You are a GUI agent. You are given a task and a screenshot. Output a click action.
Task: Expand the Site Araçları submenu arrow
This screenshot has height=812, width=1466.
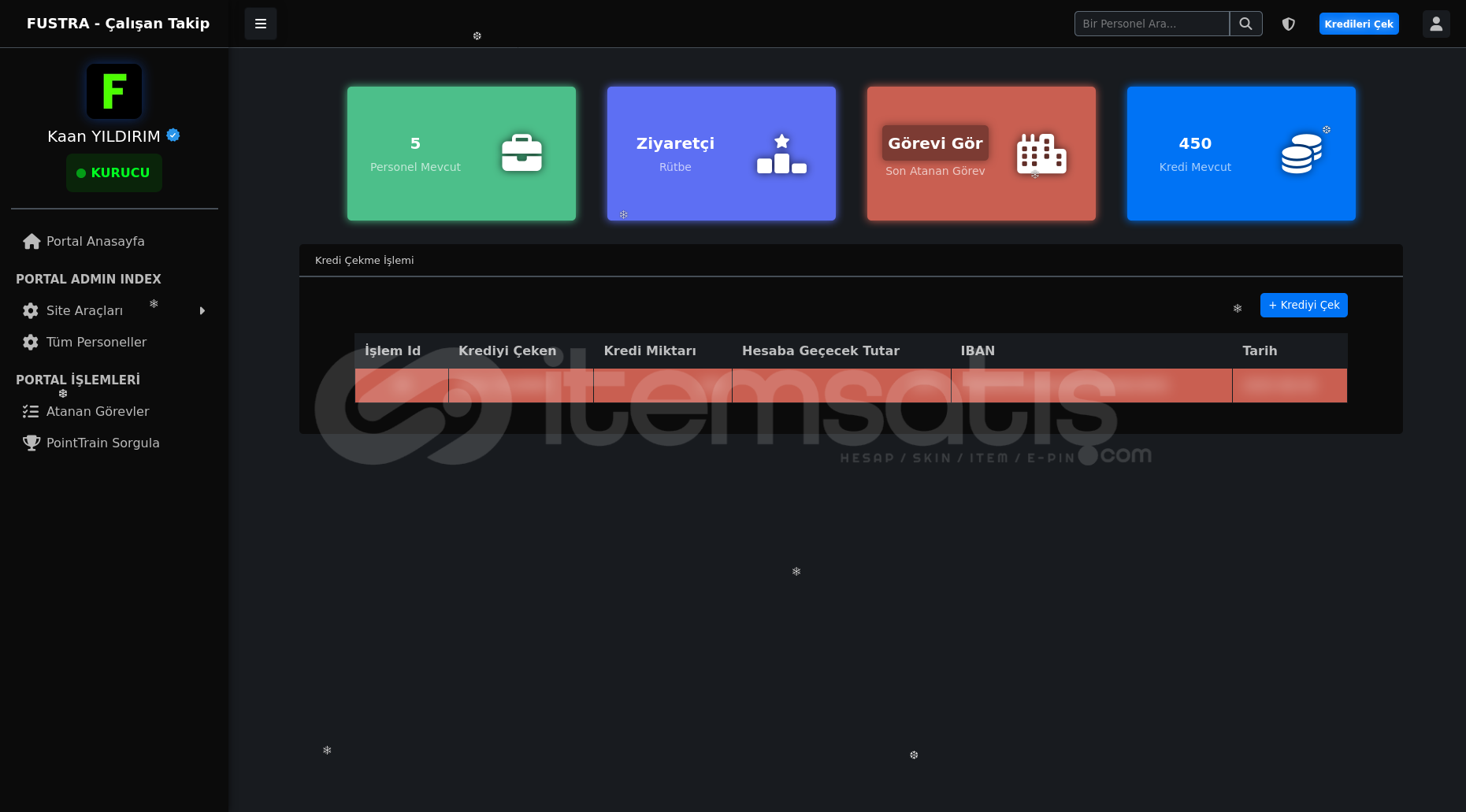202,311
